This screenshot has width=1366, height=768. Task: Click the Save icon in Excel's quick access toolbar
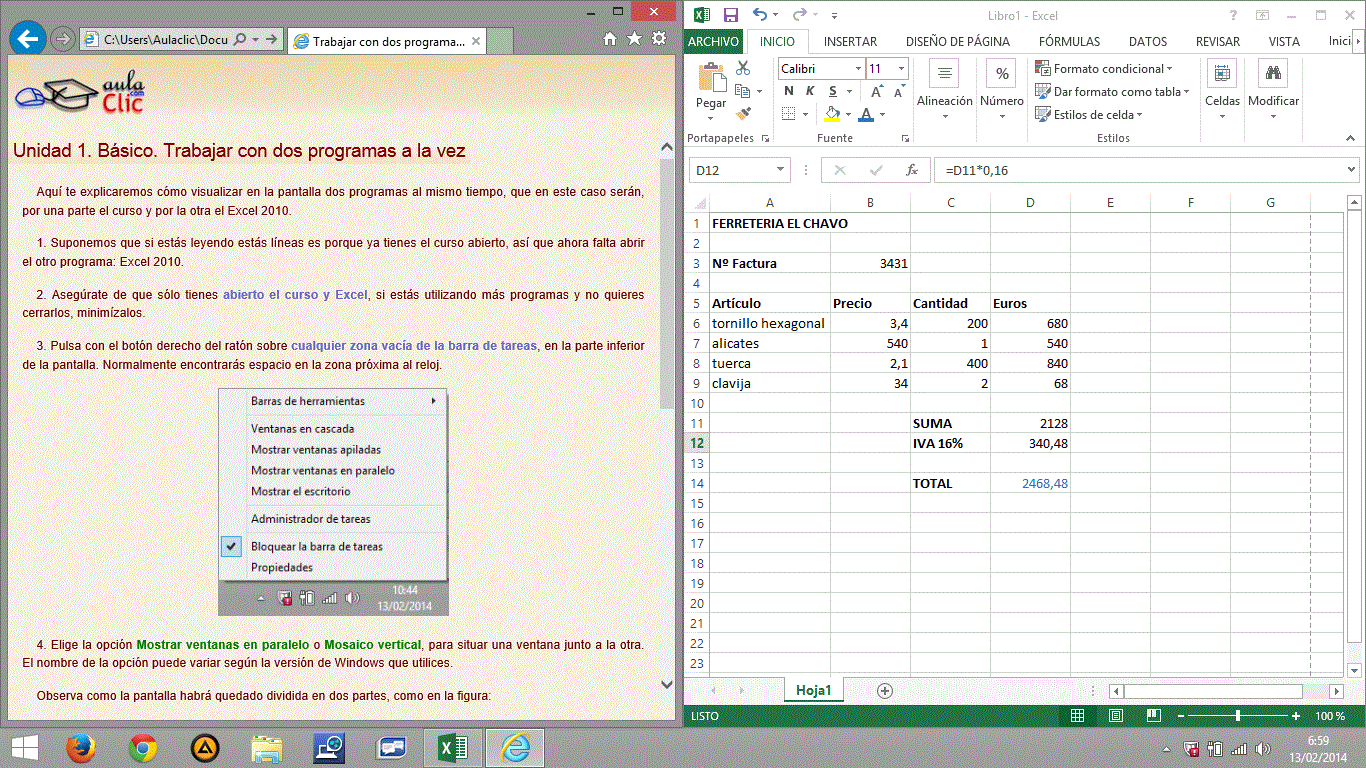coord(731,15)
